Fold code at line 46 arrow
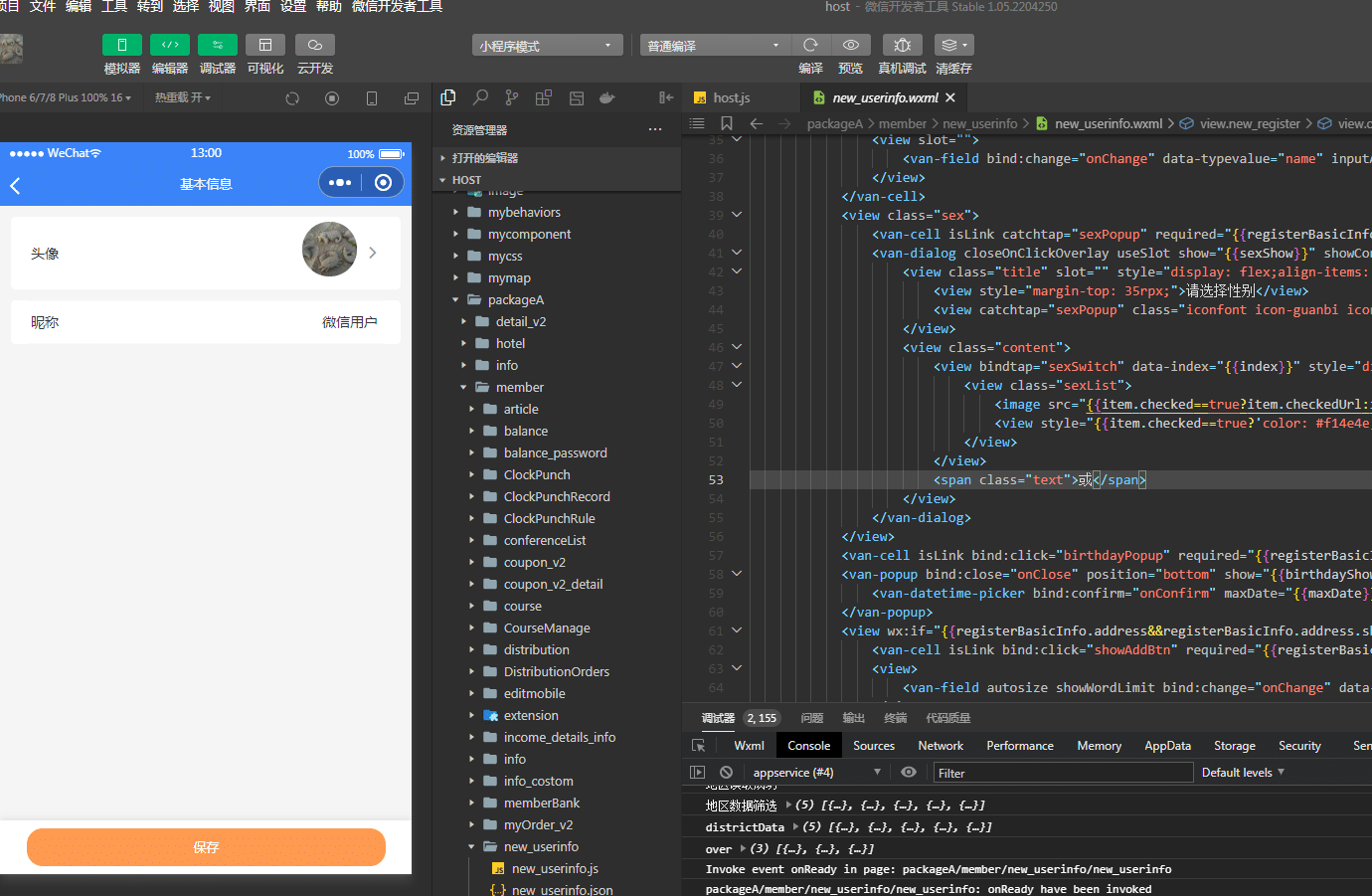Viewport: 1372px width, 896px height. (x=737, y=347)
